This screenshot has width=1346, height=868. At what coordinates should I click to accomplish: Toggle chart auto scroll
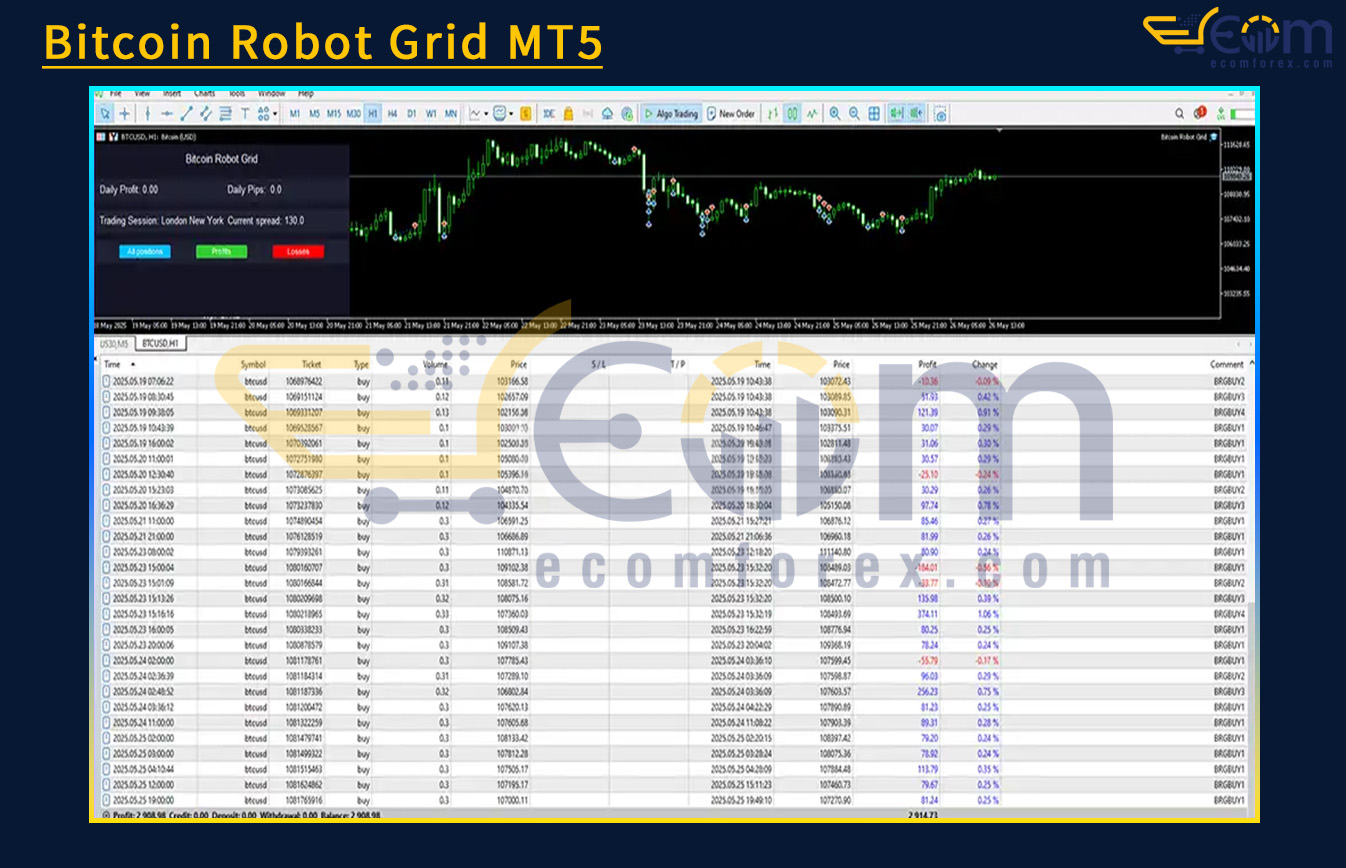(x=896, y=114)
